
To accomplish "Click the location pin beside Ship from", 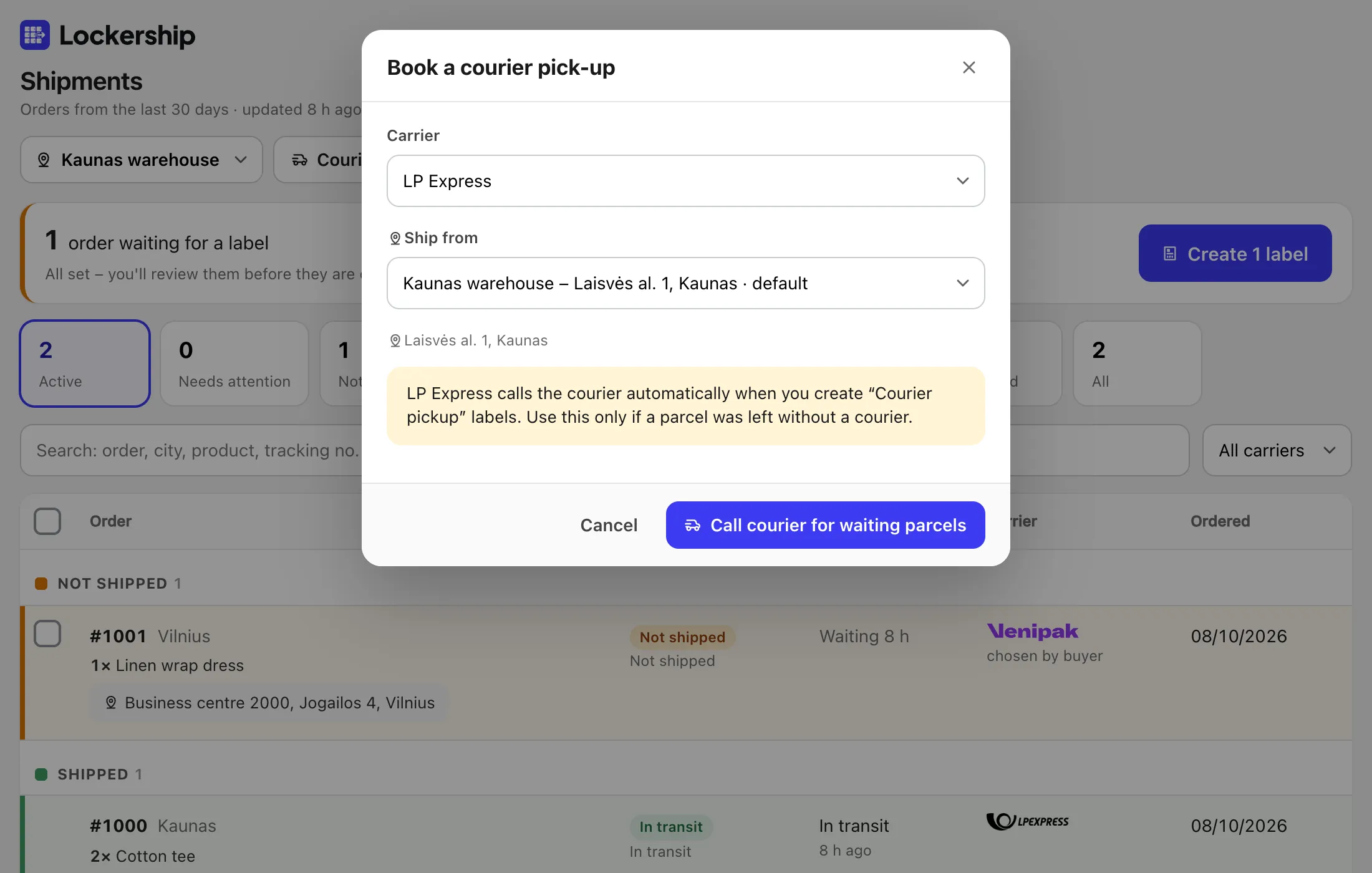I will (x=395, y=238).
